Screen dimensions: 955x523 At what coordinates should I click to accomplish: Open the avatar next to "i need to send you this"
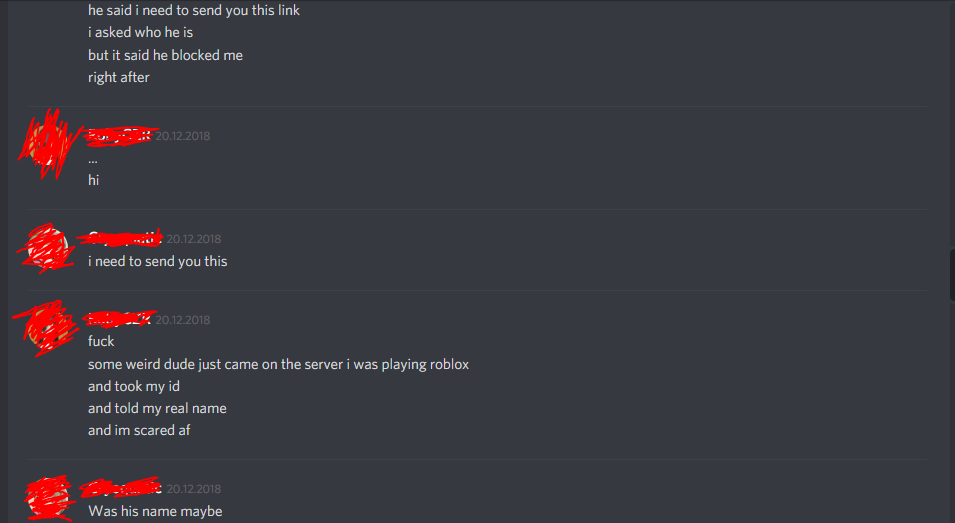[x=48, y=248]
